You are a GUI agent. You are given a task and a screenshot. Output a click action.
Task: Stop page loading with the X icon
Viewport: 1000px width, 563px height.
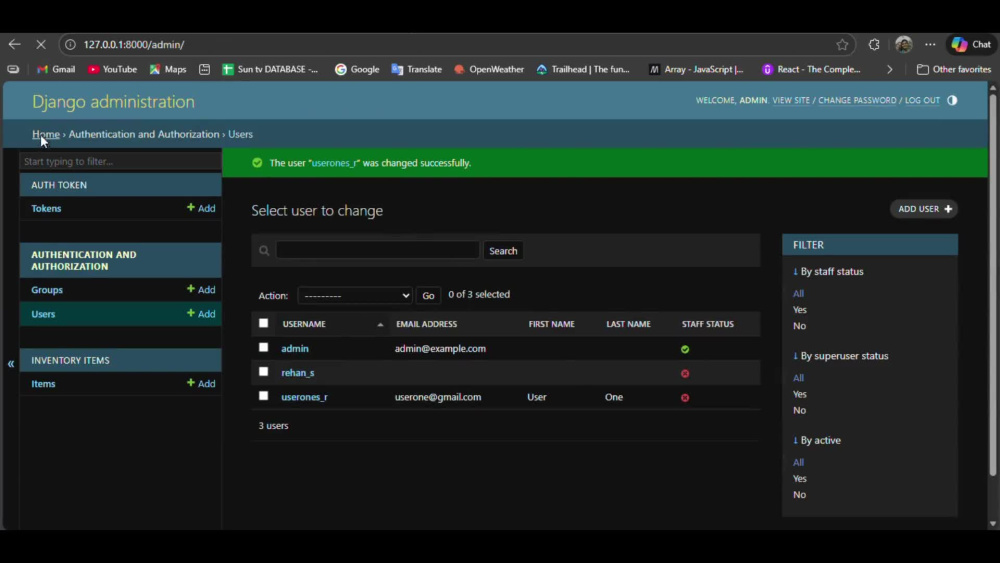(x=41, y=45)
